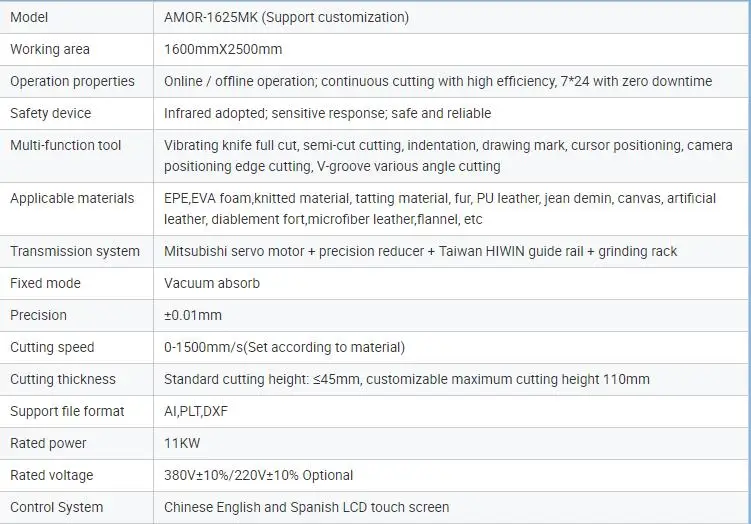
Task: Click the Rated voltage row label
Action: click(52, 475)
